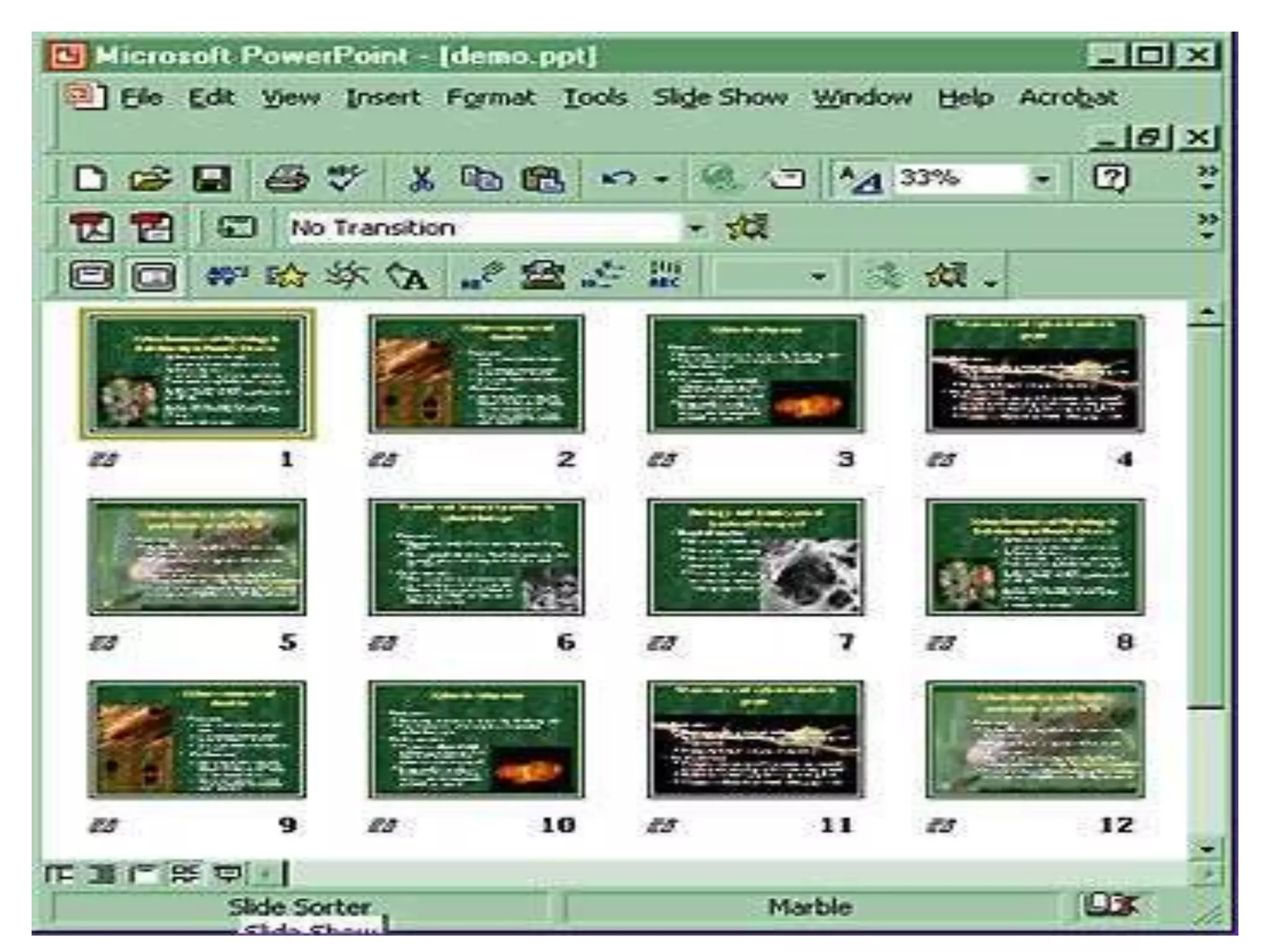Open a file with the Open folder icon
Image resolution: width=1270 pixels, height=952 pixels.
pyautogui.click(x=149, y=180)
